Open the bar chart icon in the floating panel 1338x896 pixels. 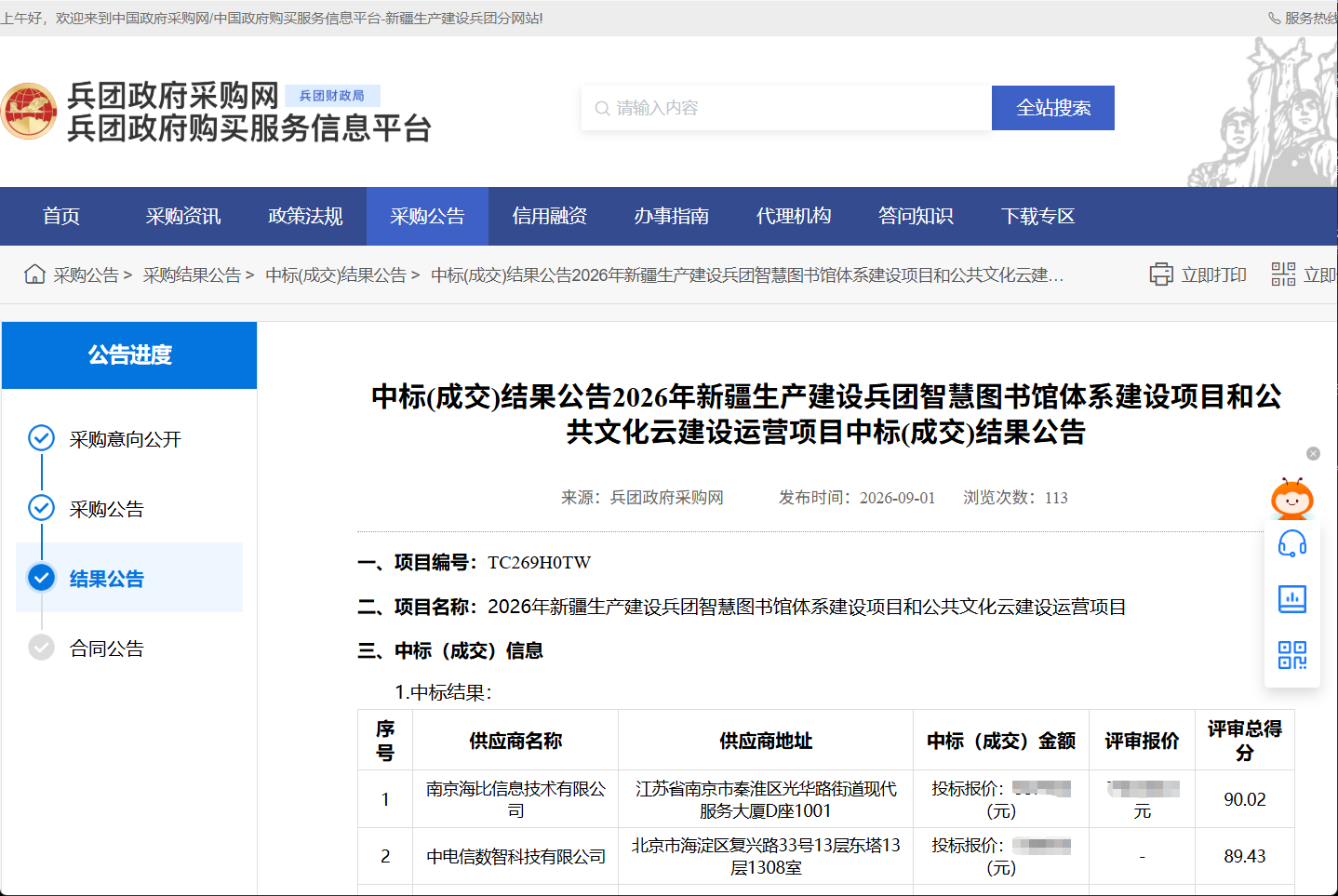coord(1292,599)
